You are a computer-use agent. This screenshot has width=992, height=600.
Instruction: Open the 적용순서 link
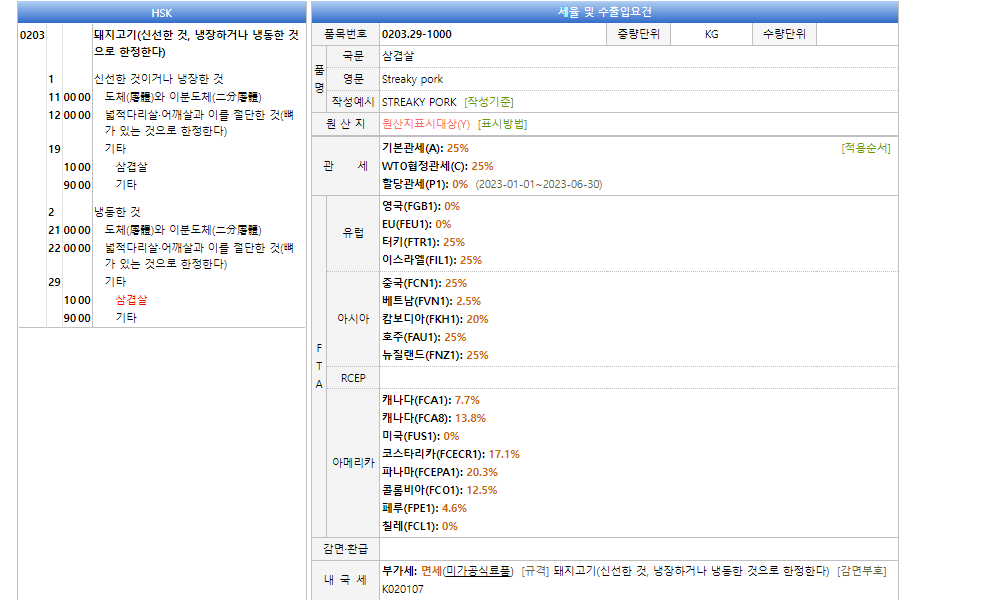pyautogui.click(x=865, y=148)
